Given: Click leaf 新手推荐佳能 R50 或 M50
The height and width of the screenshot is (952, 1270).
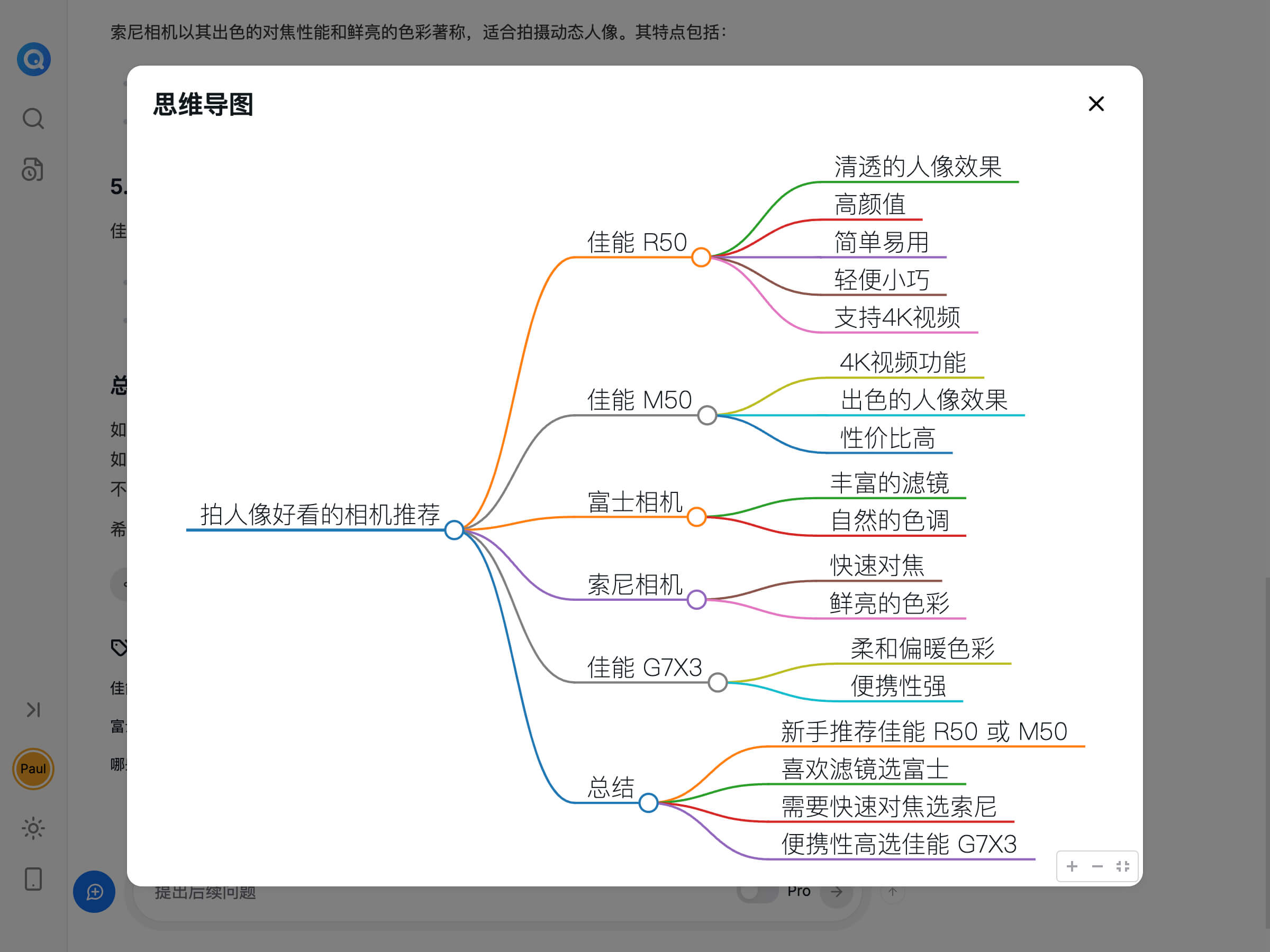Looking at the screenshot, I should point(924,731).
